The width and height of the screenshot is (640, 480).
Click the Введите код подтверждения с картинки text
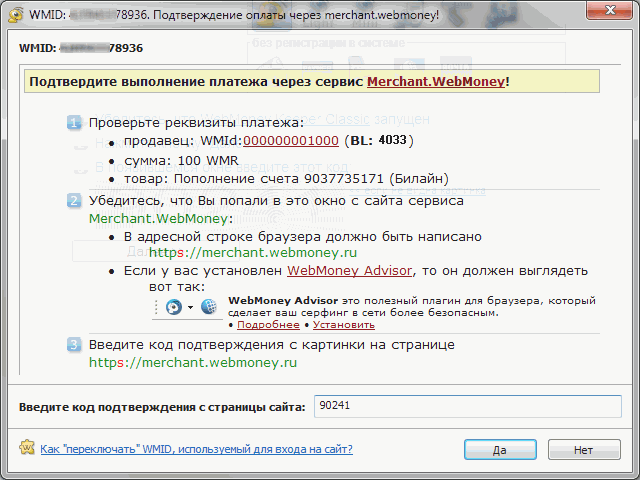tap(271, 345)
